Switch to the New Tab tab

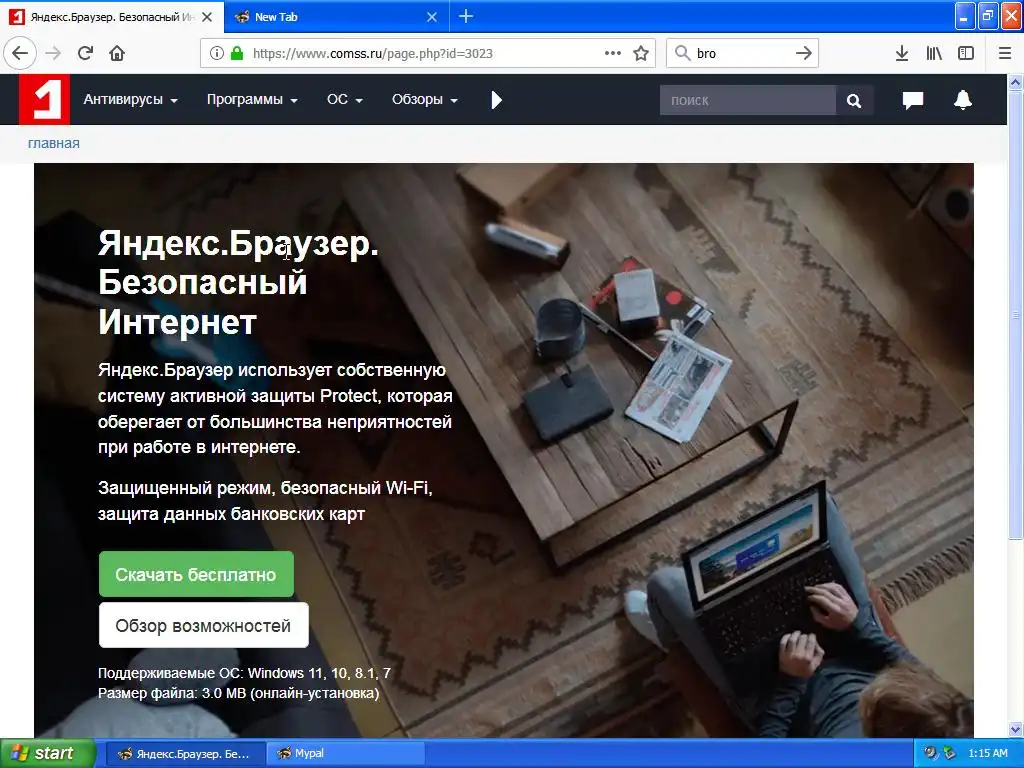click(337, 17)
